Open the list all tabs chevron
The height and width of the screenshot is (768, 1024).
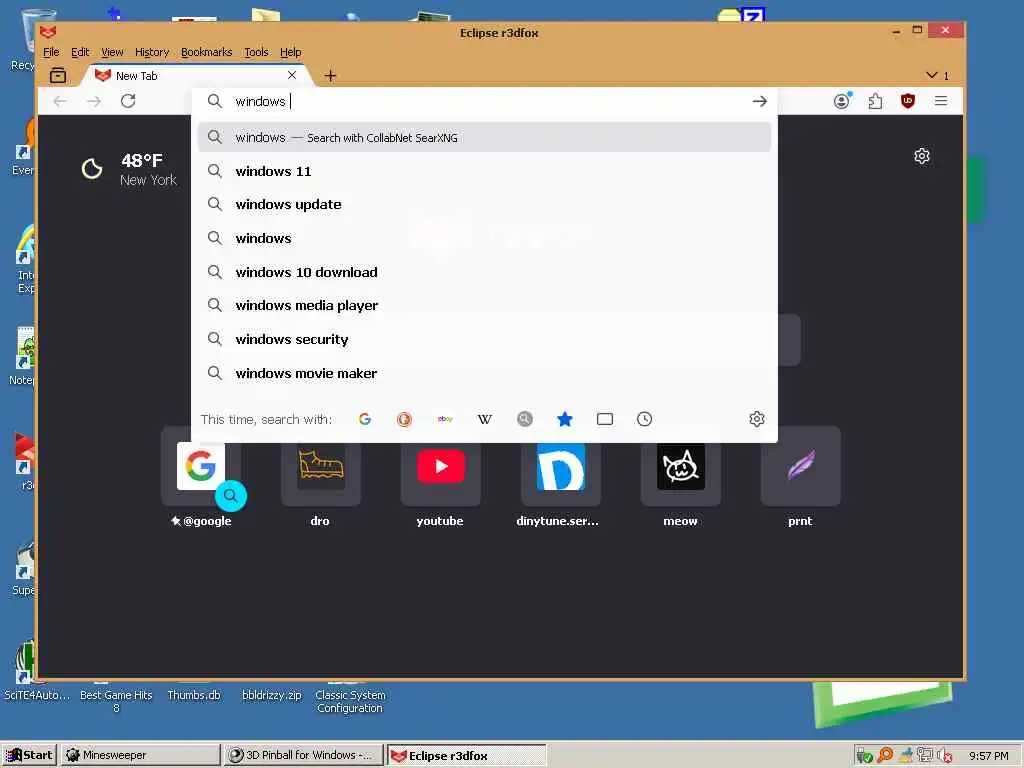(x=932, y=75)
